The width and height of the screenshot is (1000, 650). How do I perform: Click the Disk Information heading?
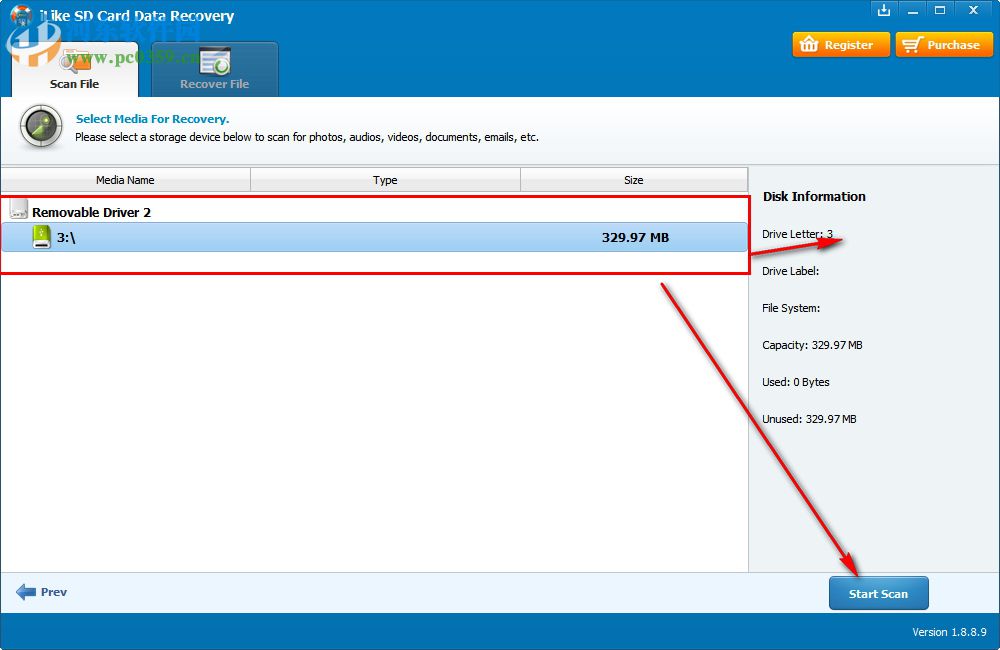click(814, 196)
